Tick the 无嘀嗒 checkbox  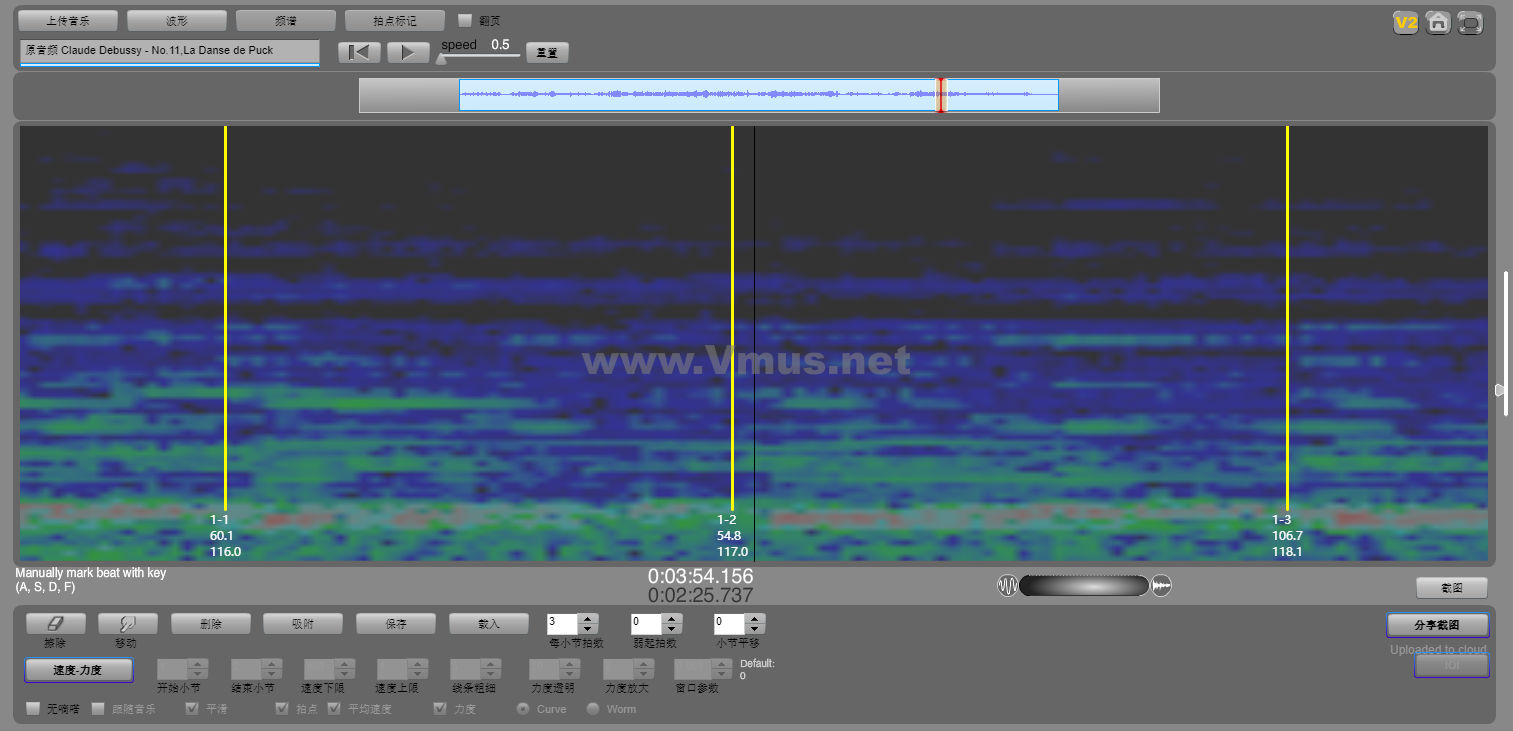(34, 709)
